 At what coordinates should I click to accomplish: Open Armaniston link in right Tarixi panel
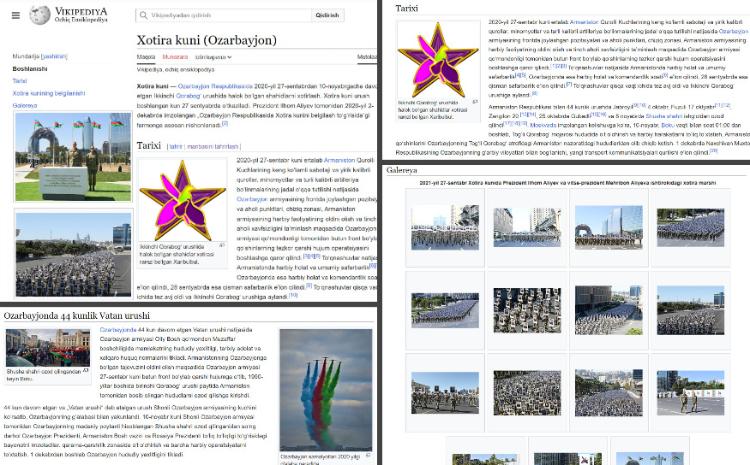(x=584, y=22)
